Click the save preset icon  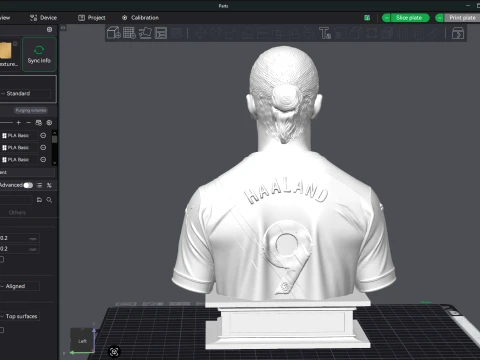(39, 200)
